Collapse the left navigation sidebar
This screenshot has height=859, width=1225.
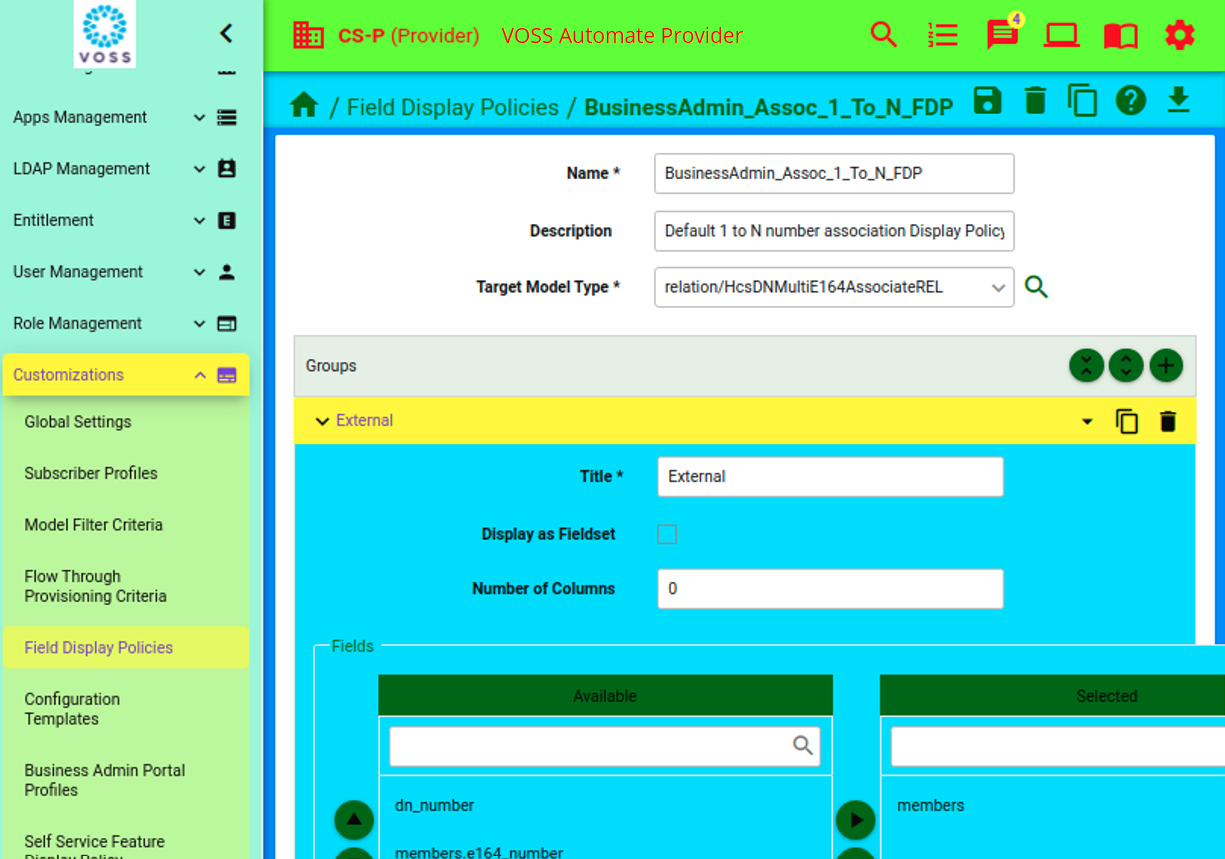pyautogui.click(x=226, y=33)
